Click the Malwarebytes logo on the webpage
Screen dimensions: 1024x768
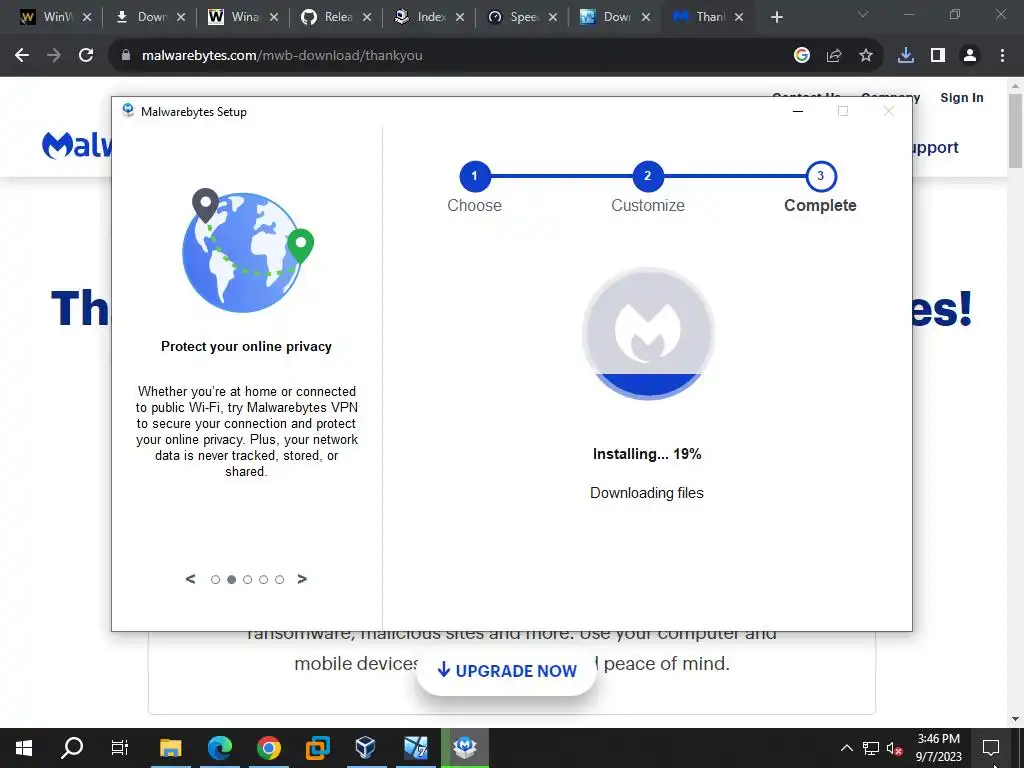pyautogui.click(x=77, y=146)
